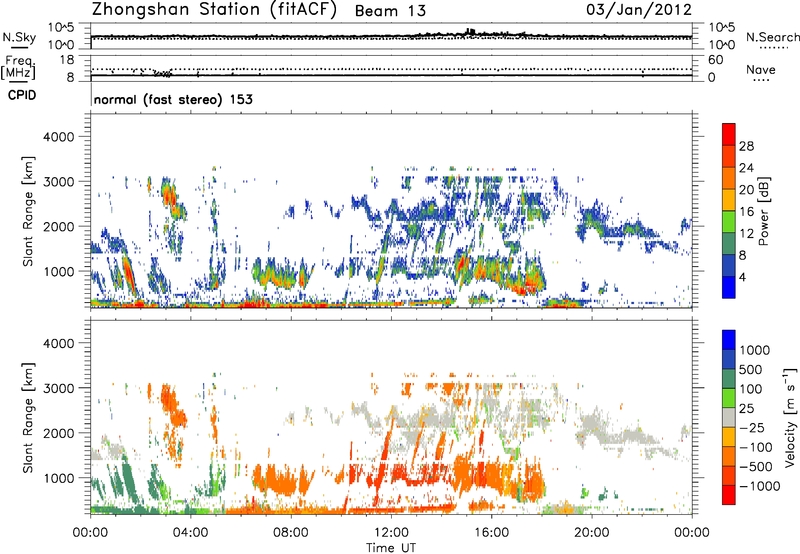Select the power panel 'Slant Range [km]' label
The width and height of the screenshot is (800, 554).
click(x=28, y=211)
